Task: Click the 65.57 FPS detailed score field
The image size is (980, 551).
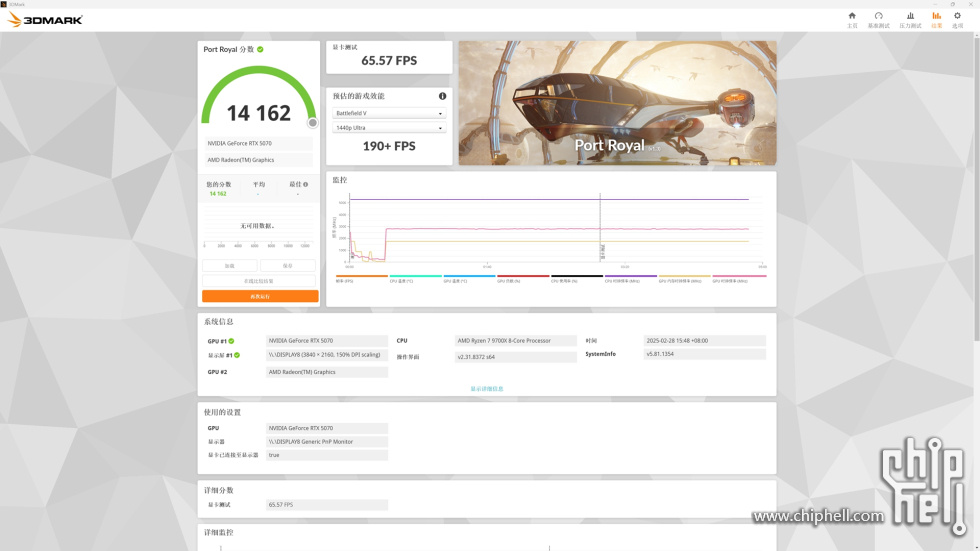Action: coord(327,504)
